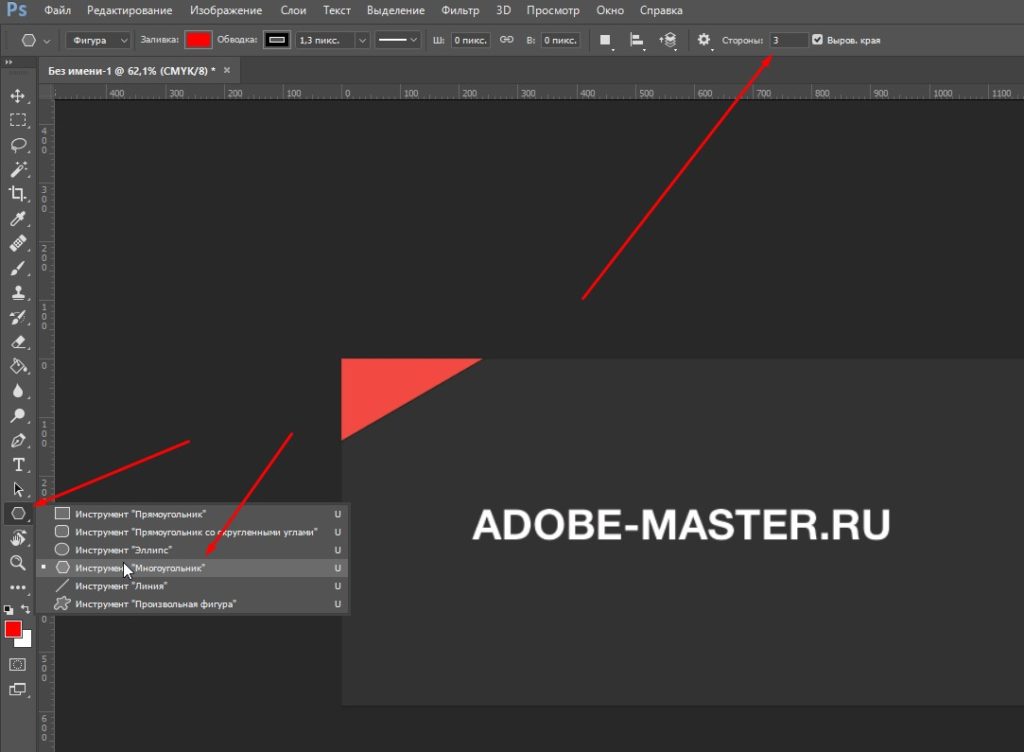This screenshot has height=752, width=1024.
Task: Select the Paint Bucket tool
Action: (18, 366)
